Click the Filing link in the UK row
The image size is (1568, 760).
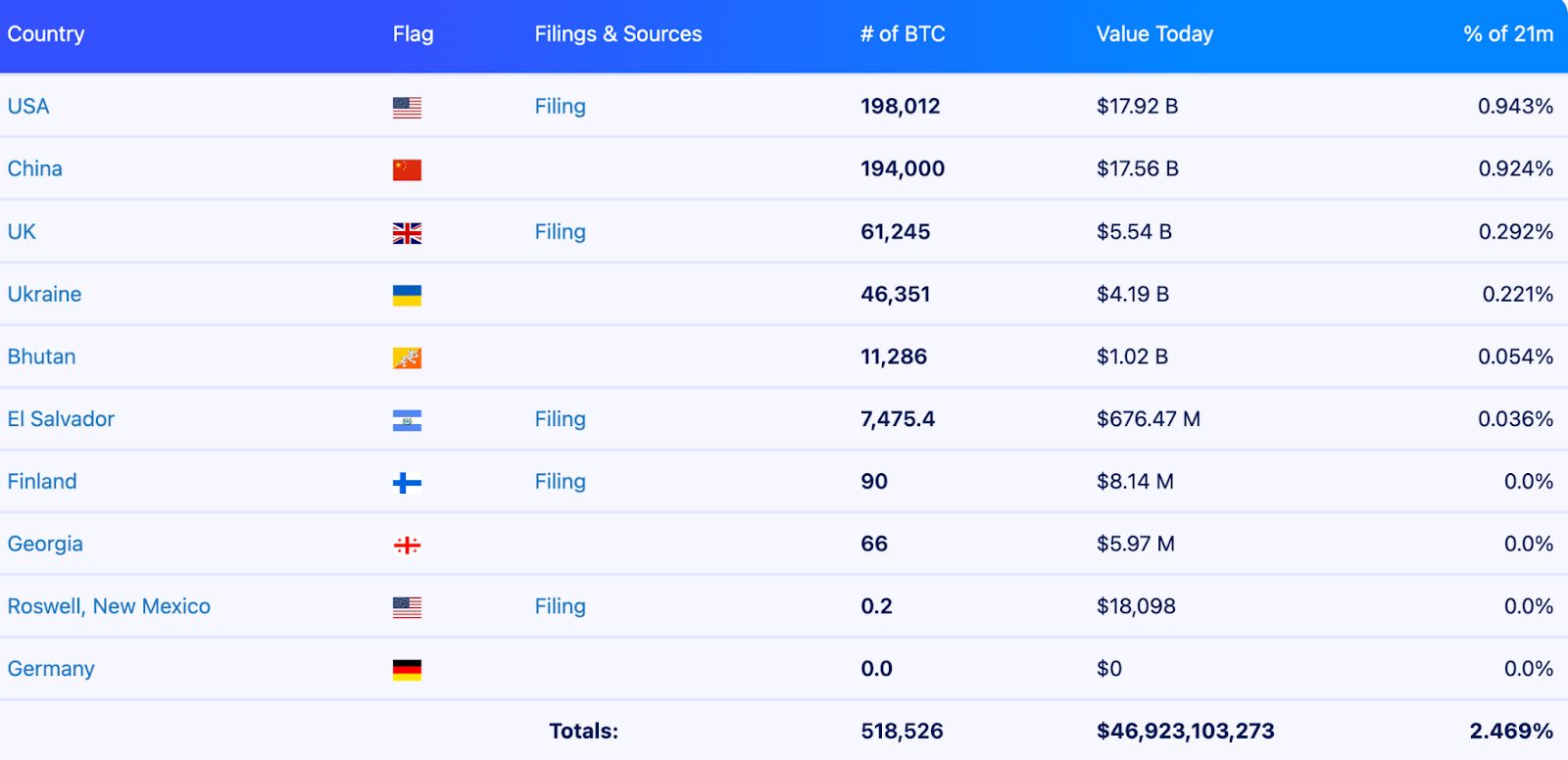(559, 231)
